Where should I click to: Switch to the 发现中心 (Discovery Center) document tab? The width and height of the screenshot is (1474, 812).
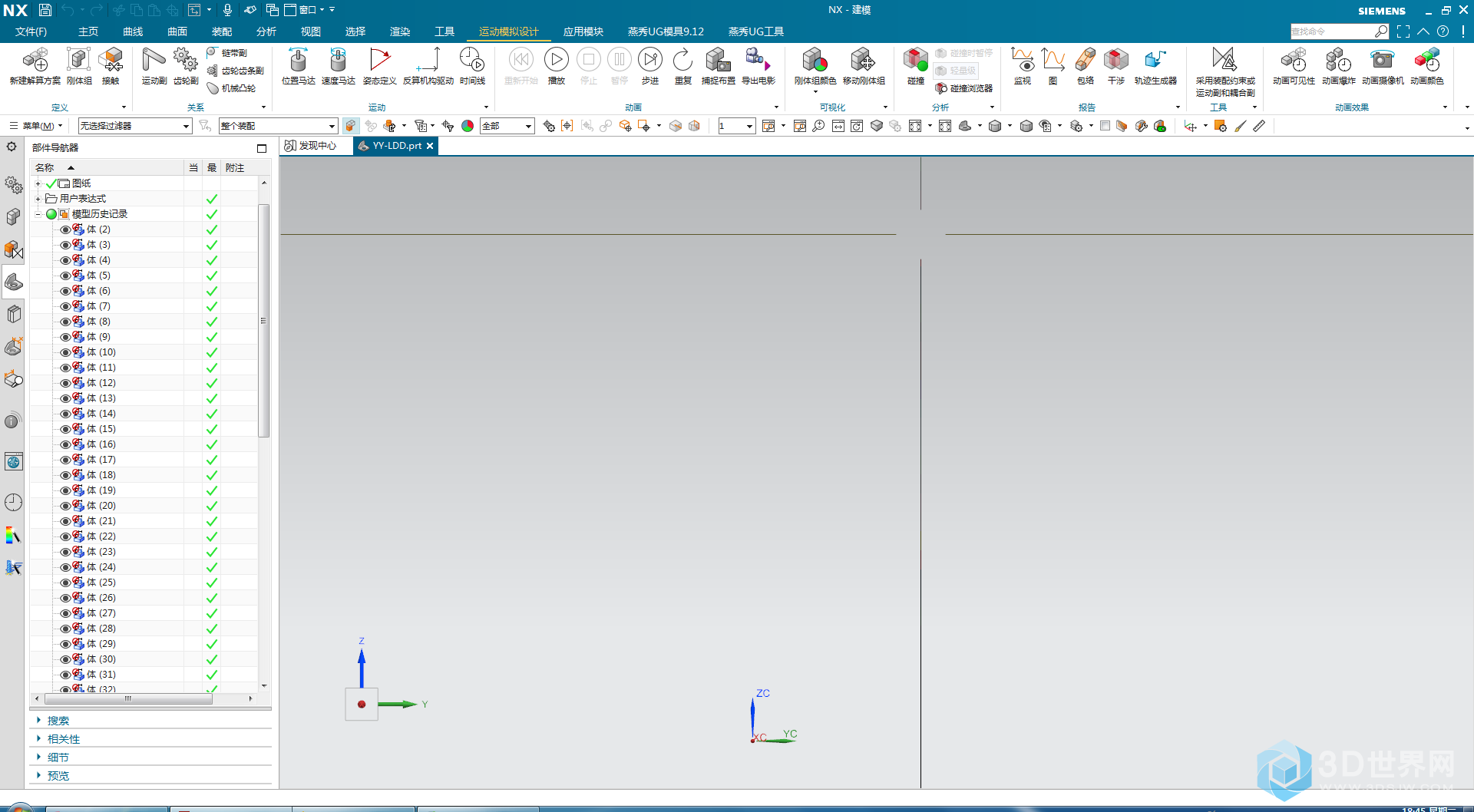coord(311,146)
